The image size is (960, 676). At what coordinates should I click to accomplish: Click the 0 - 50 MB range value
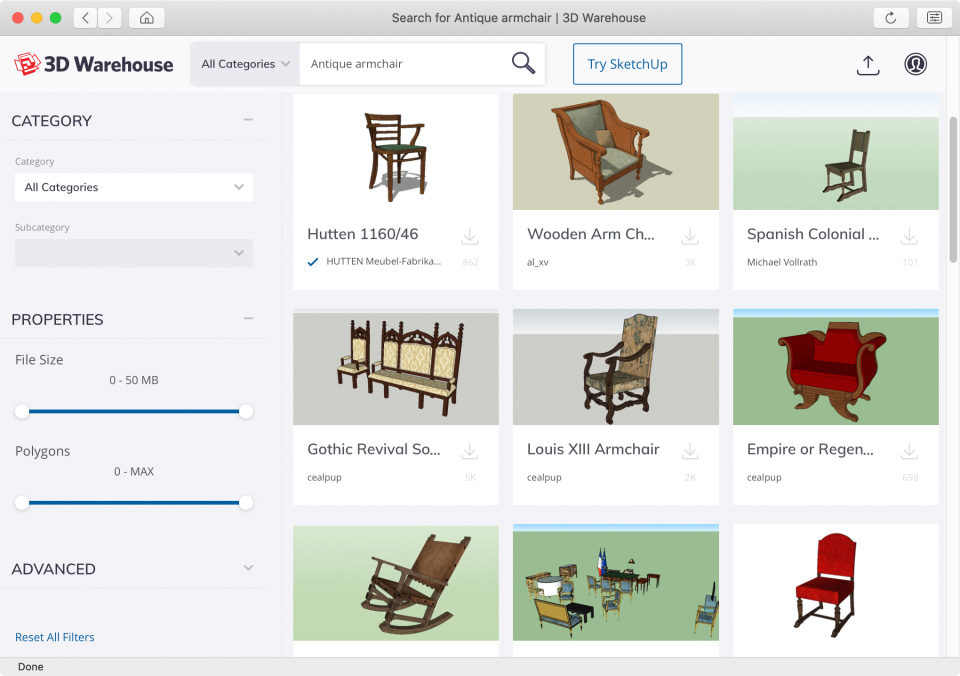pyautogui.click(x=133, y=380)
